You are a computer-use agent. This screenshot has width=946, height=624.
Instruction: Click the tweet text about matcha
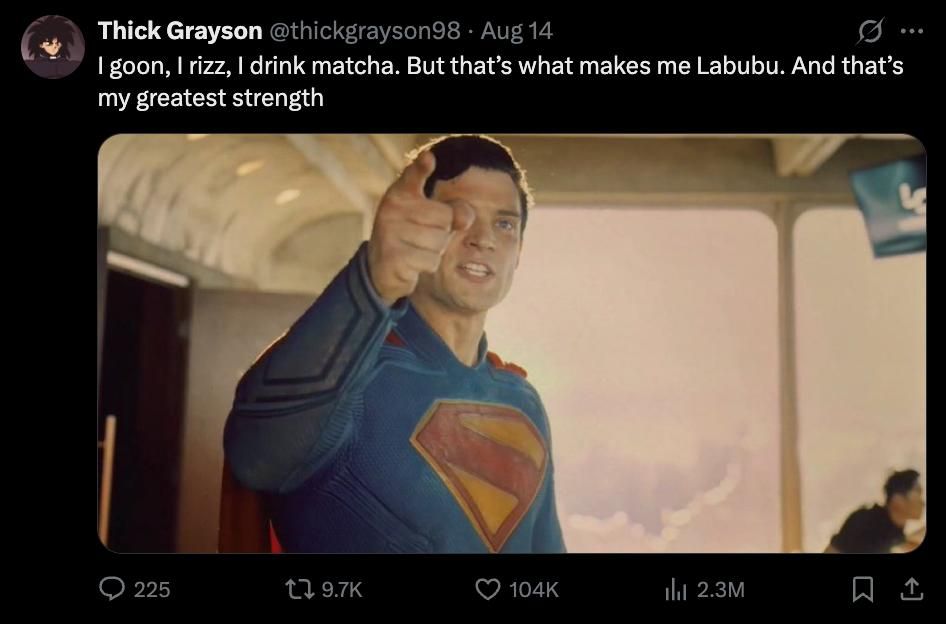501,81
